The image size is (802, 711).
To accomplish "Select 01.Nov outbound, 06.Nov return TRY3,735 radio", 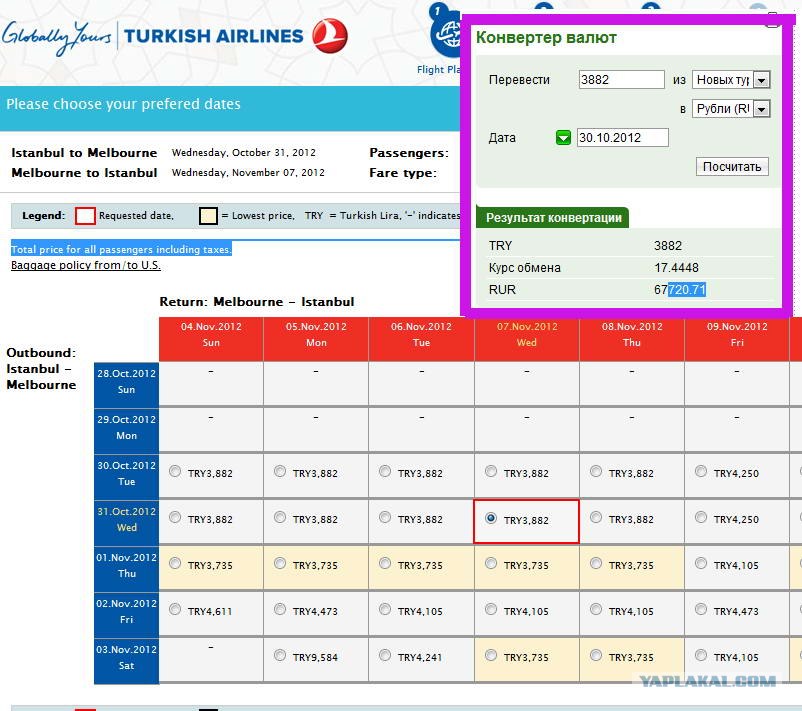I will pyautogui.click(x=385, y=563).
